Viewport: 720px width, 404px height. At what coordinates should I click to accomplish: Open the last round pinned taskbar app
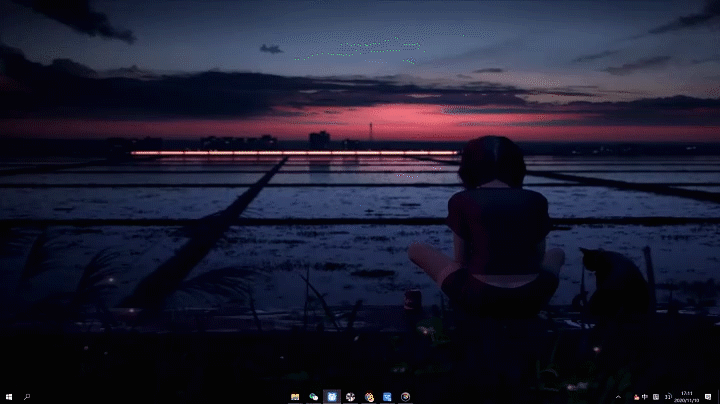pos(405,396)
